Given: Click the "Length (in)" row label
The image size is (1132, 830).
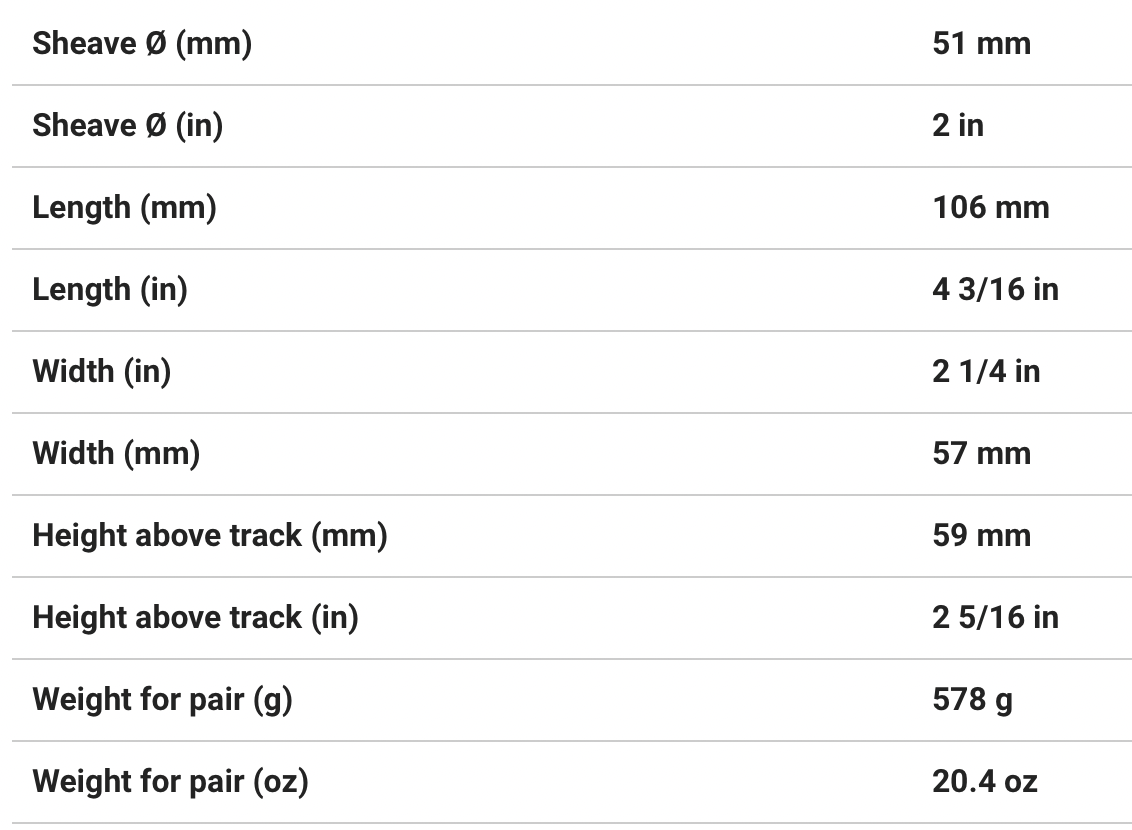Looking at the screenshot, I should [x=110, y=290].
